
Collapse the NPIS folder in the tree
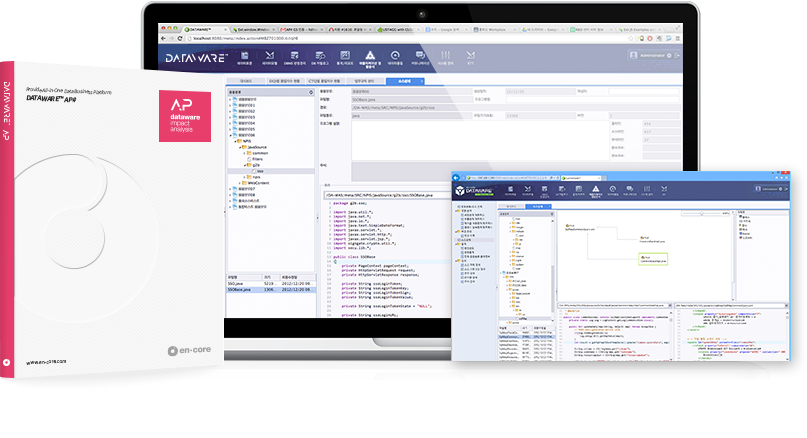coord(235,141)
